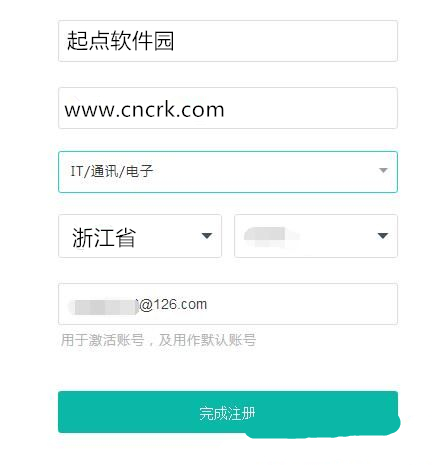
Task: Click the 完成注册 button
Action: (x=228, y=412)
